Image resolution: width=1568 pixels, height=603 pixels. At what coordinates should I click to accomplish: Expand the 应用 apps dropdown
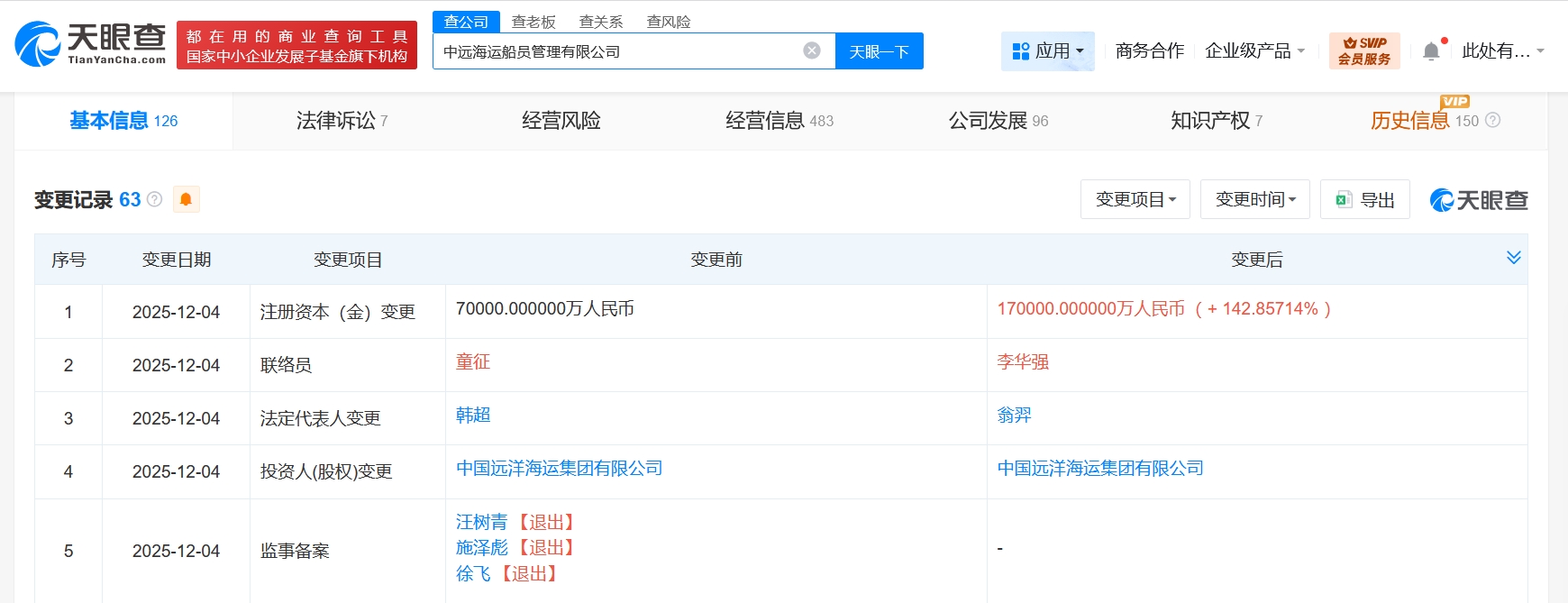[1047, 51]
